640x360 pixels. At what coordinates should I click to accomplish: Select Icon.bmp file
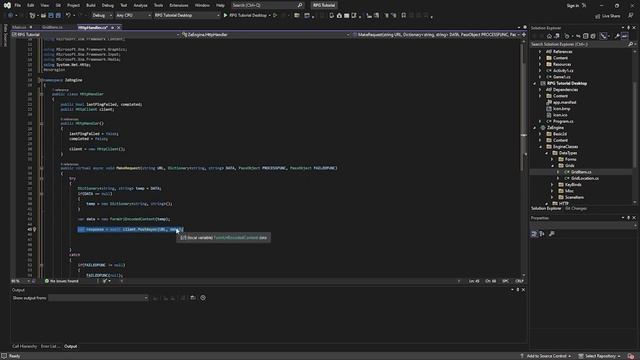tap(562, 109)
